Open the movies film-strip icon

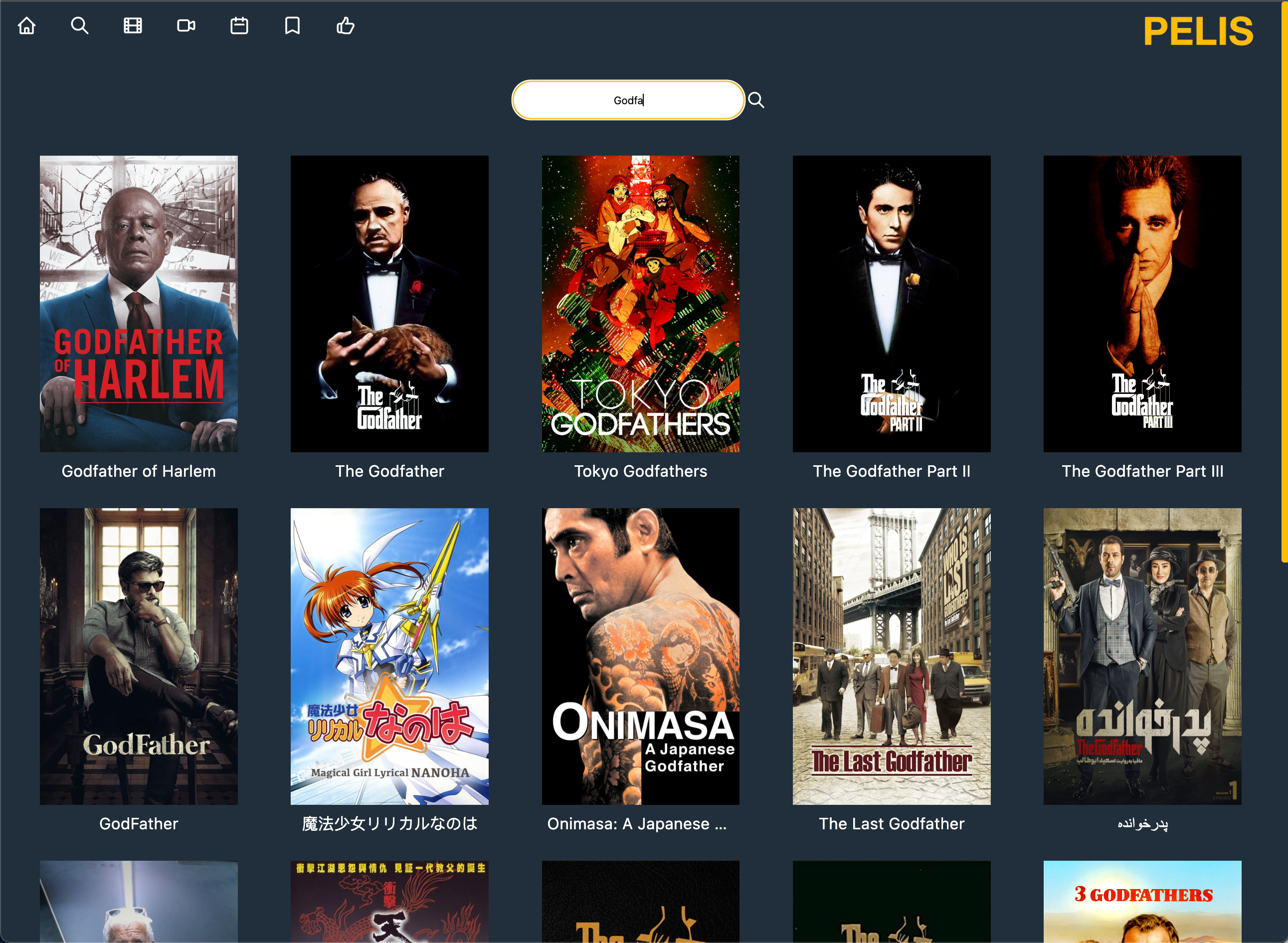point(133,26)
